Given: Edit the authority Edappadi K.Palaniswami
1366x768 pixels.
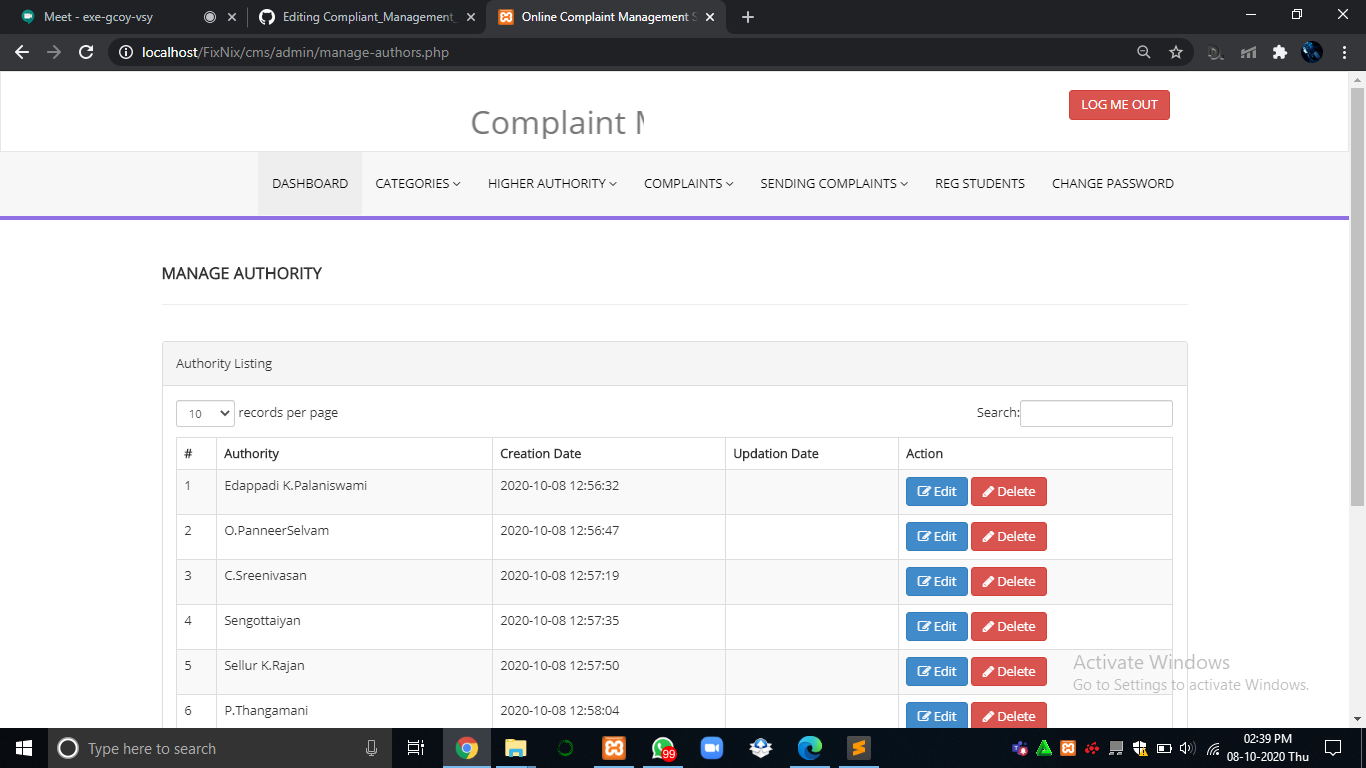Looking at the screenshot, I should [936, 491].
